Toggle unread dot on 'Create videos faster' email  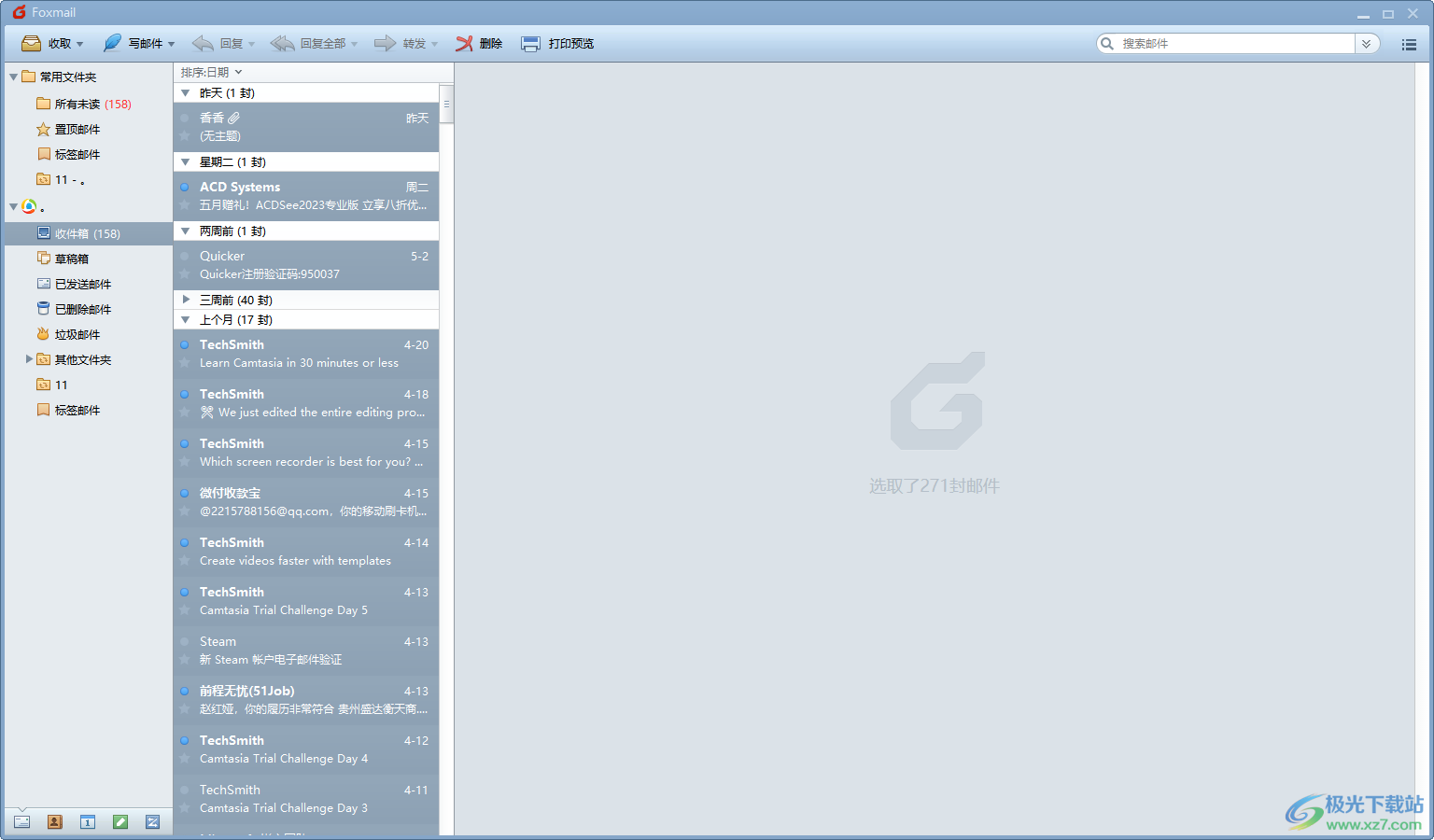coord(185,542)
